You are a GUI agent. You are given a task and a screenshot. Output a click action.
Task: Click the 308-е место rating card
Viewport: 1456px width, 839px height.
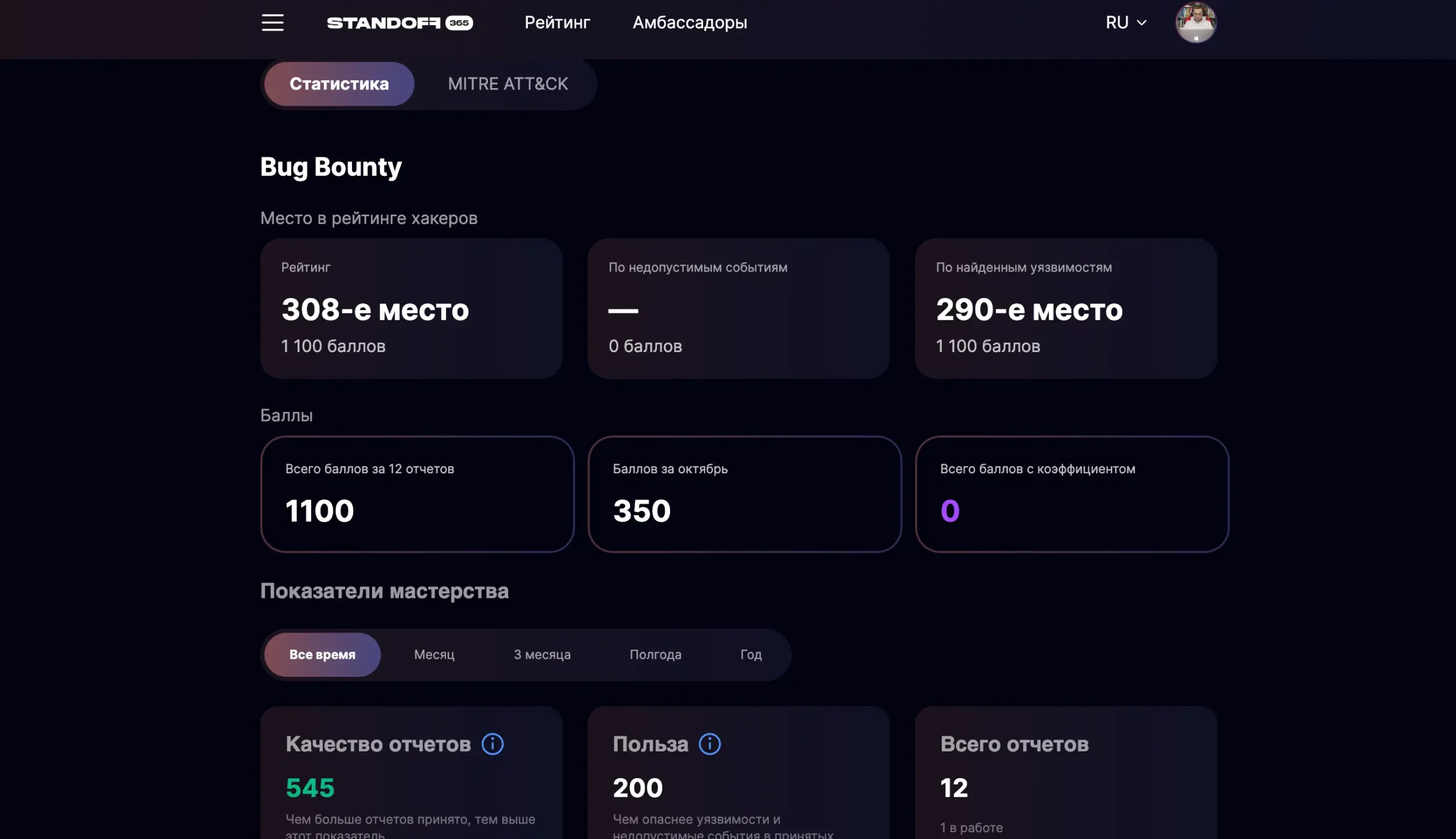411,308
